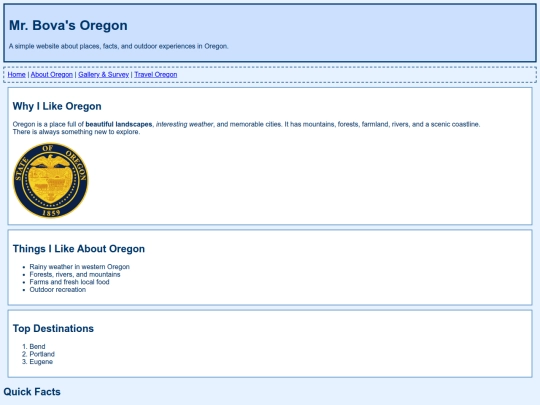Select the Mr. Bova's Oregon title
540x405 pixels.
[x=68, y=25]
